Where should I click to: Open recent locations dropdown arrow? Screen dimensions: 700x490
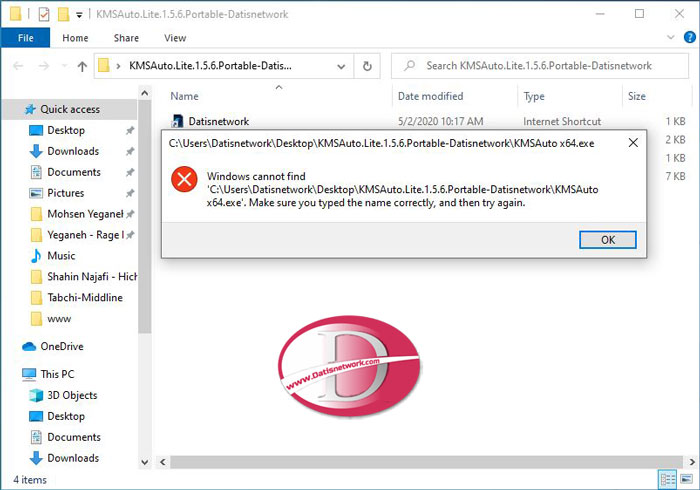[x=64, y=66]
